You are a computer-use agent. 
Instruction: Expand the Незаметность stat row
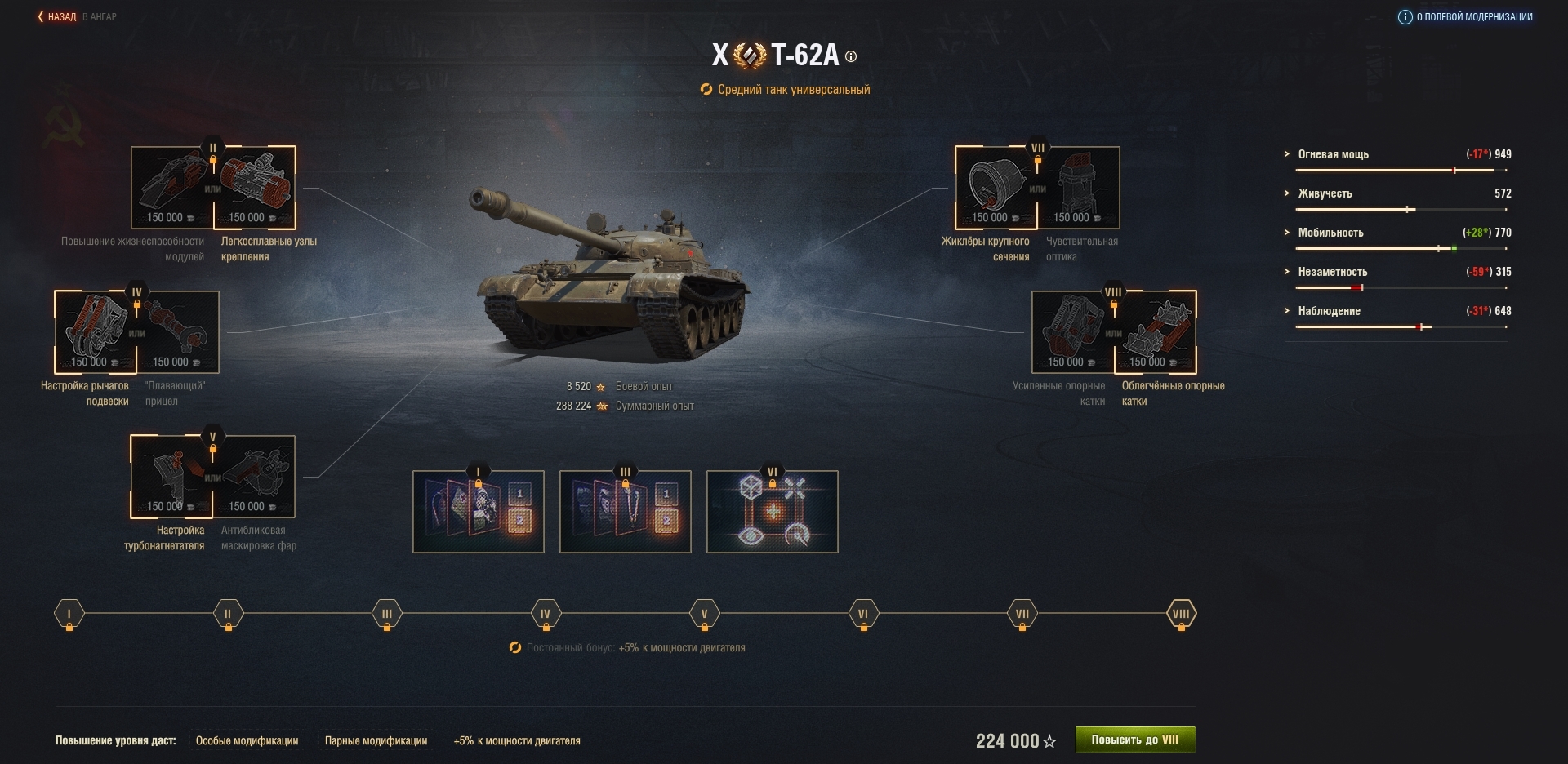coord(1396,272)
